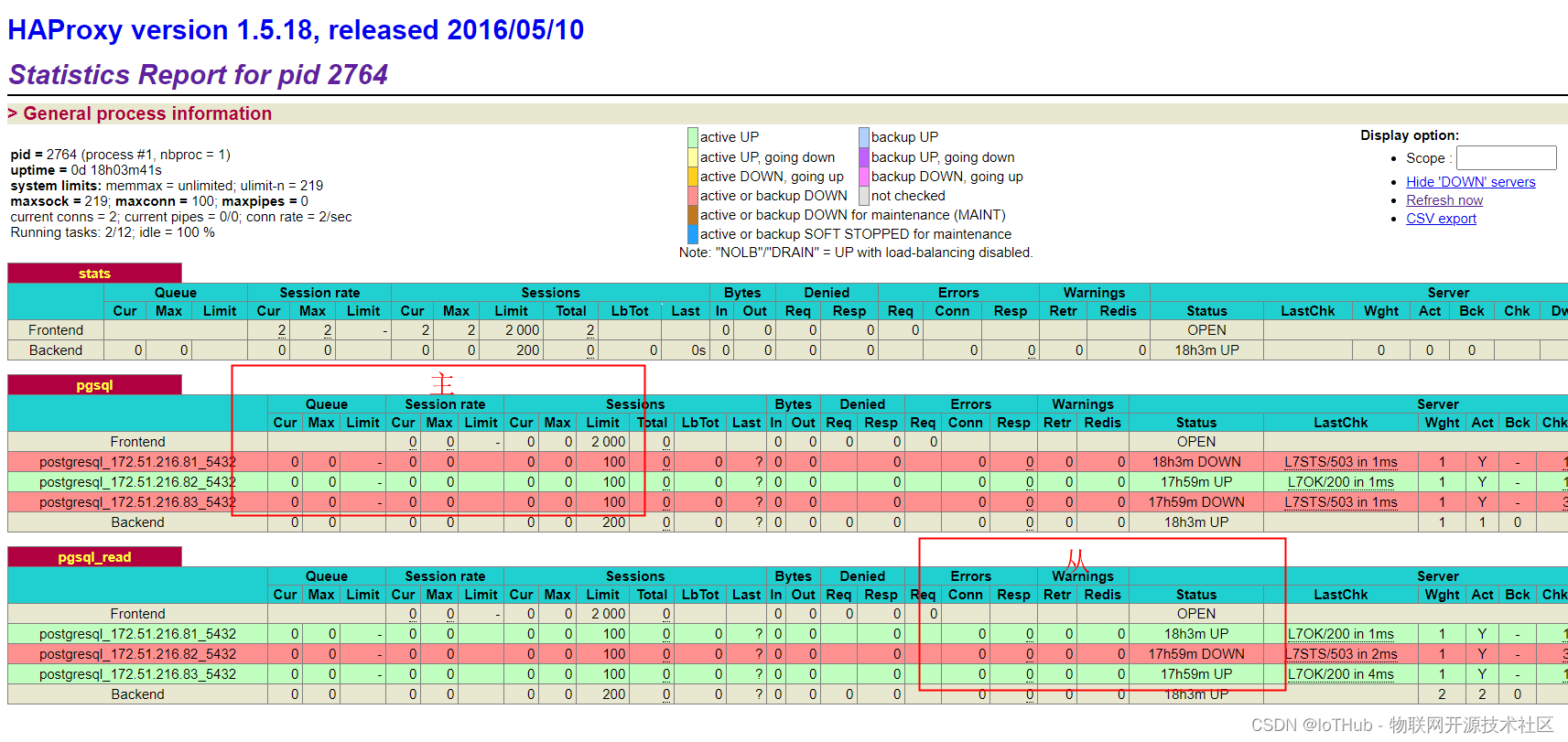The width and height of the screenshot is (1568, 742).
Task: Click the pgsql_read Frontend row label
Action: tap(137, 614)
